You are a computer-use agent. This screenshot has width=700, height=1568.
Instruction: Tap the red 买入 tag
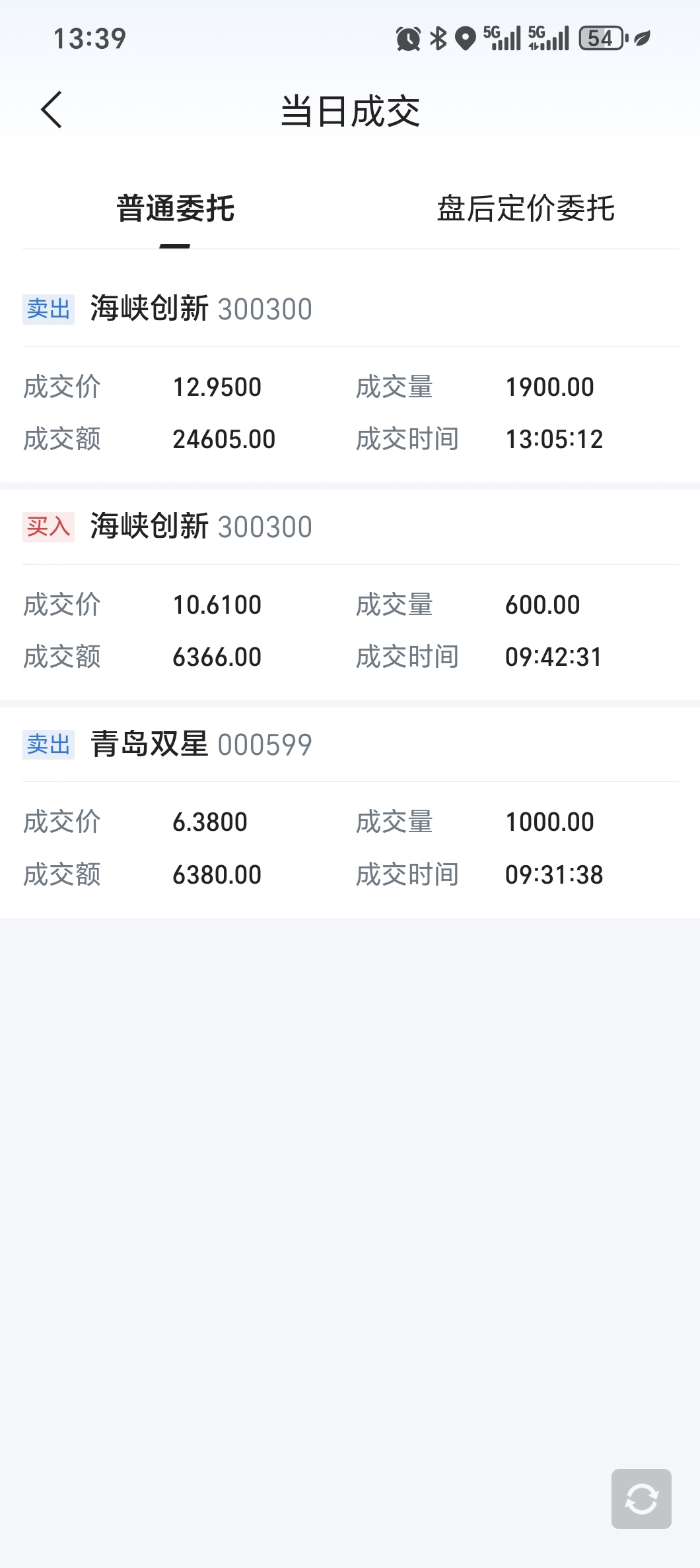(48, 527)
